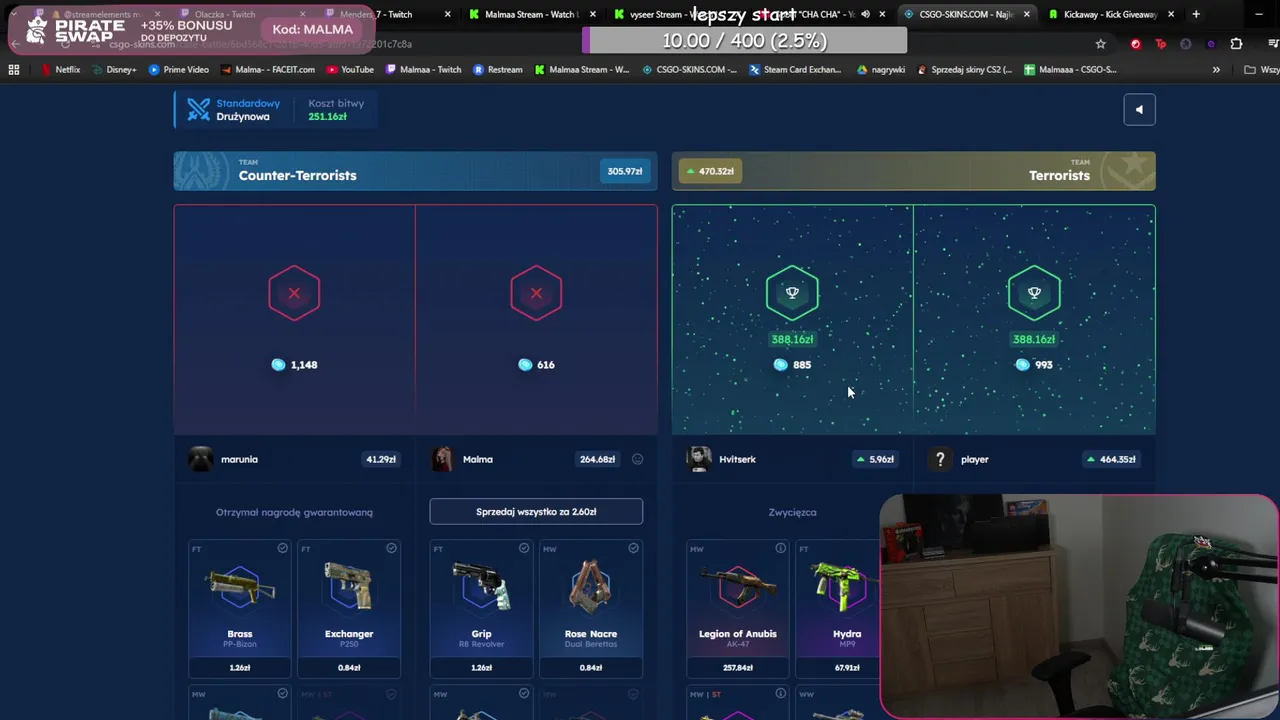Viewport: 1280px width, 720px height.
Task: Open Prime Video bookmark
Action: click(x=178, y=70)
